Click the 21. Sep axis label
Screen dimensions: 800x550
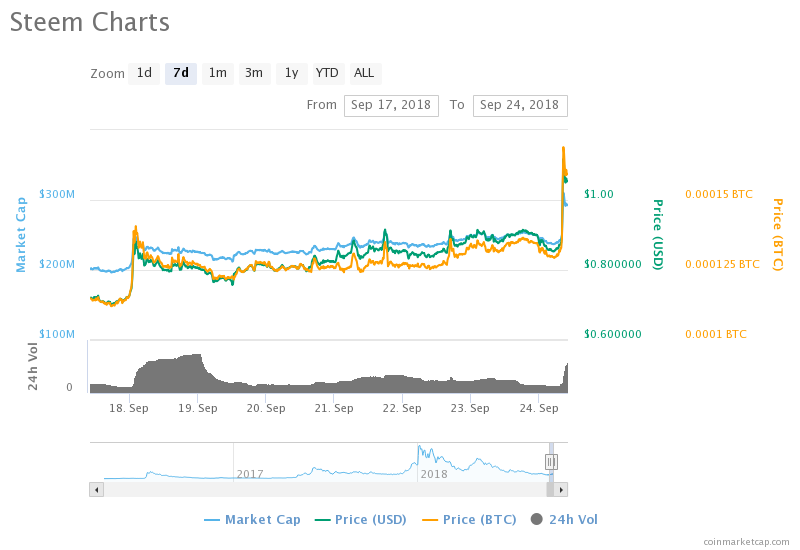tap(334, 408)
